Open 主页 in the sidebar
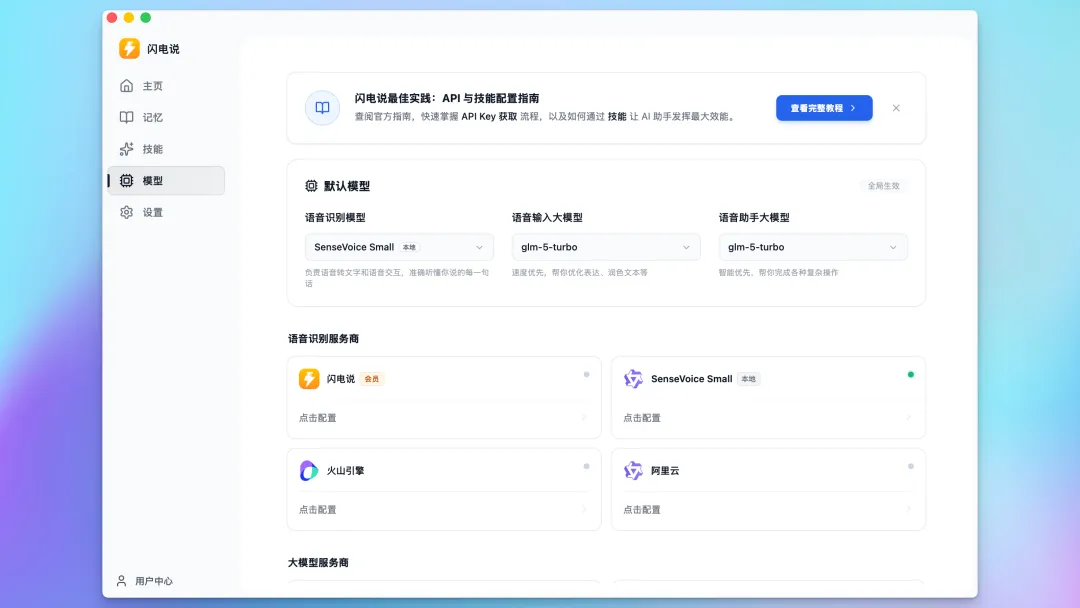The width and height of the screenshot is (1080, 608). (x=166, y=85)
